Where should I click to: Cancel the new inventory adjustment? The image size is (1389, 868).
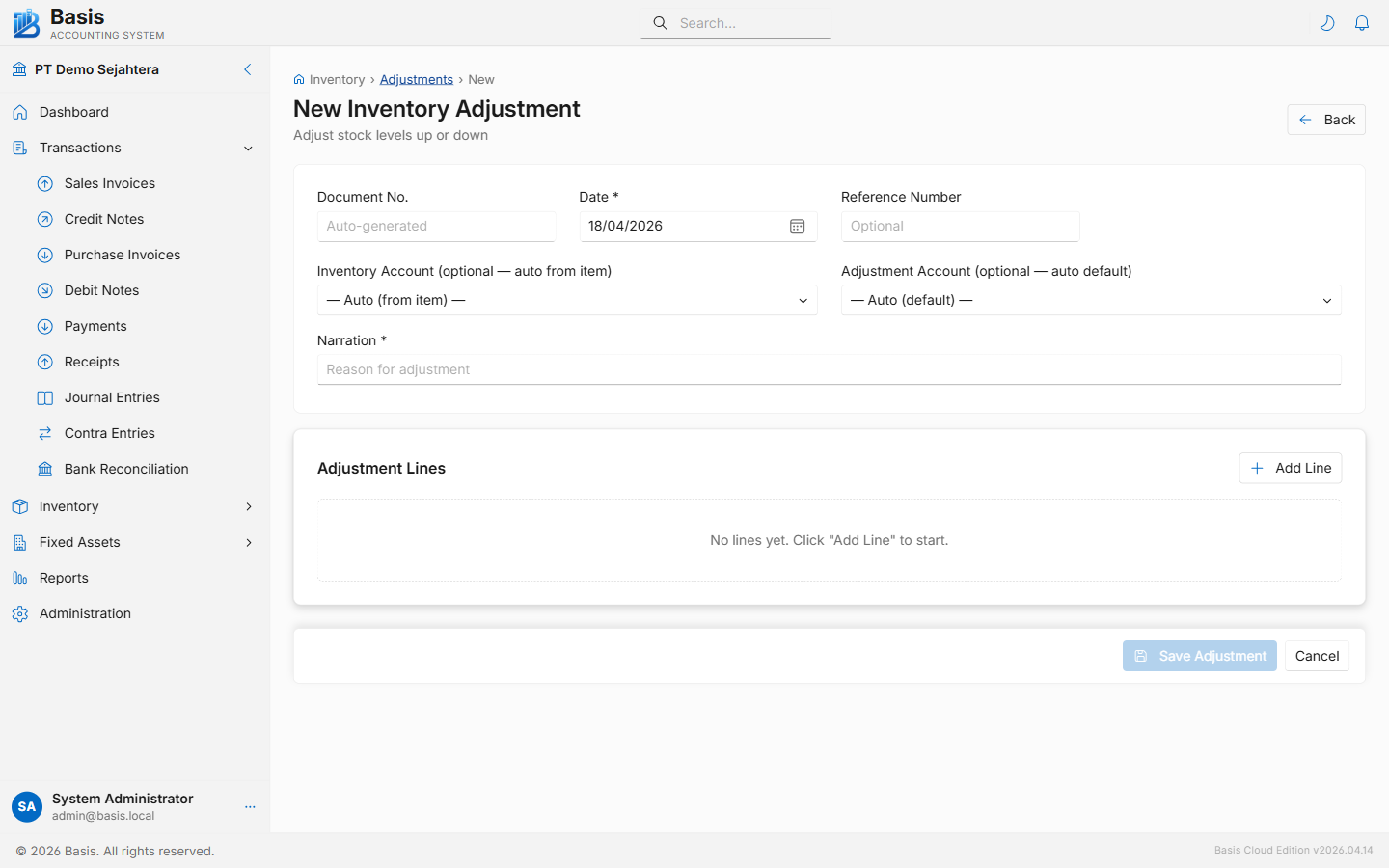pos(1317,656)
